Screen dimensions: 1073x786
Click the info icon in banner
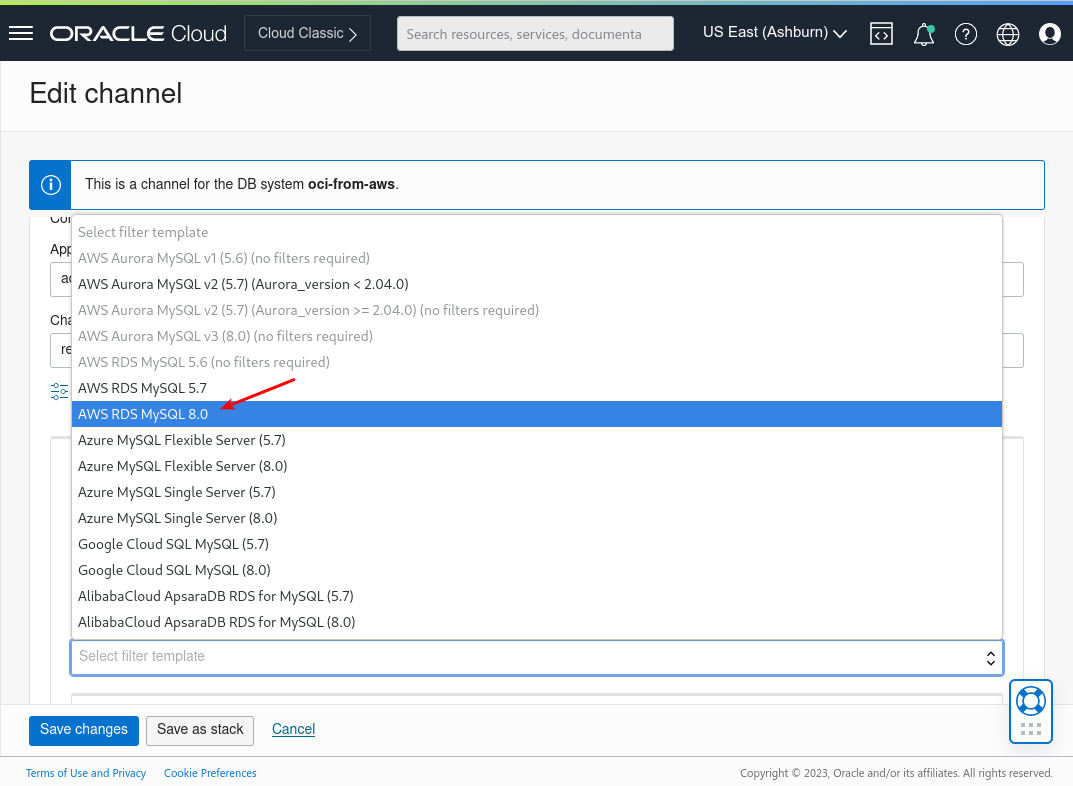coord(51,185)
